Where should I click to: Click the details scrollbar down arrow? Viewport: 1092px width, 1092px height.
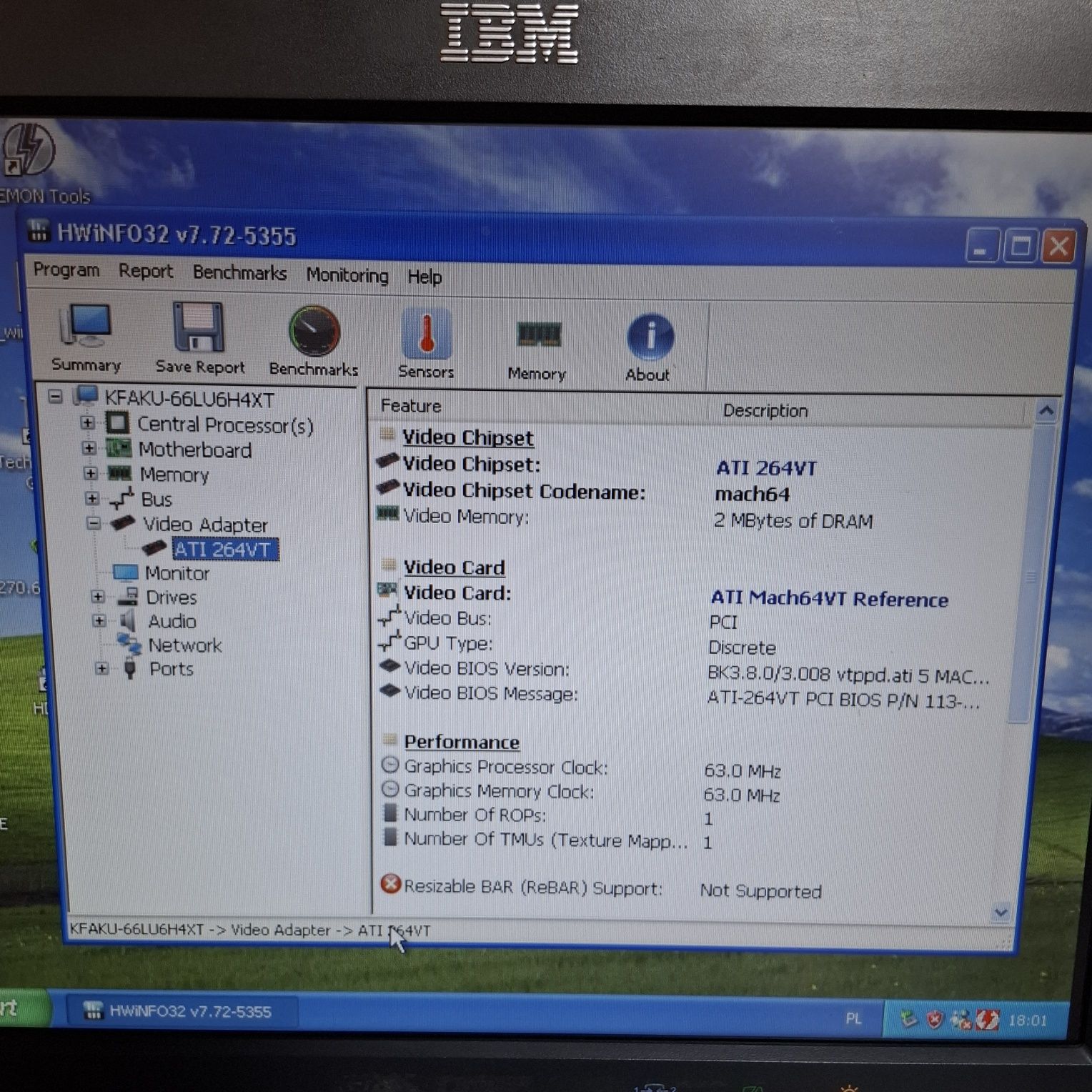[1001, 913]
